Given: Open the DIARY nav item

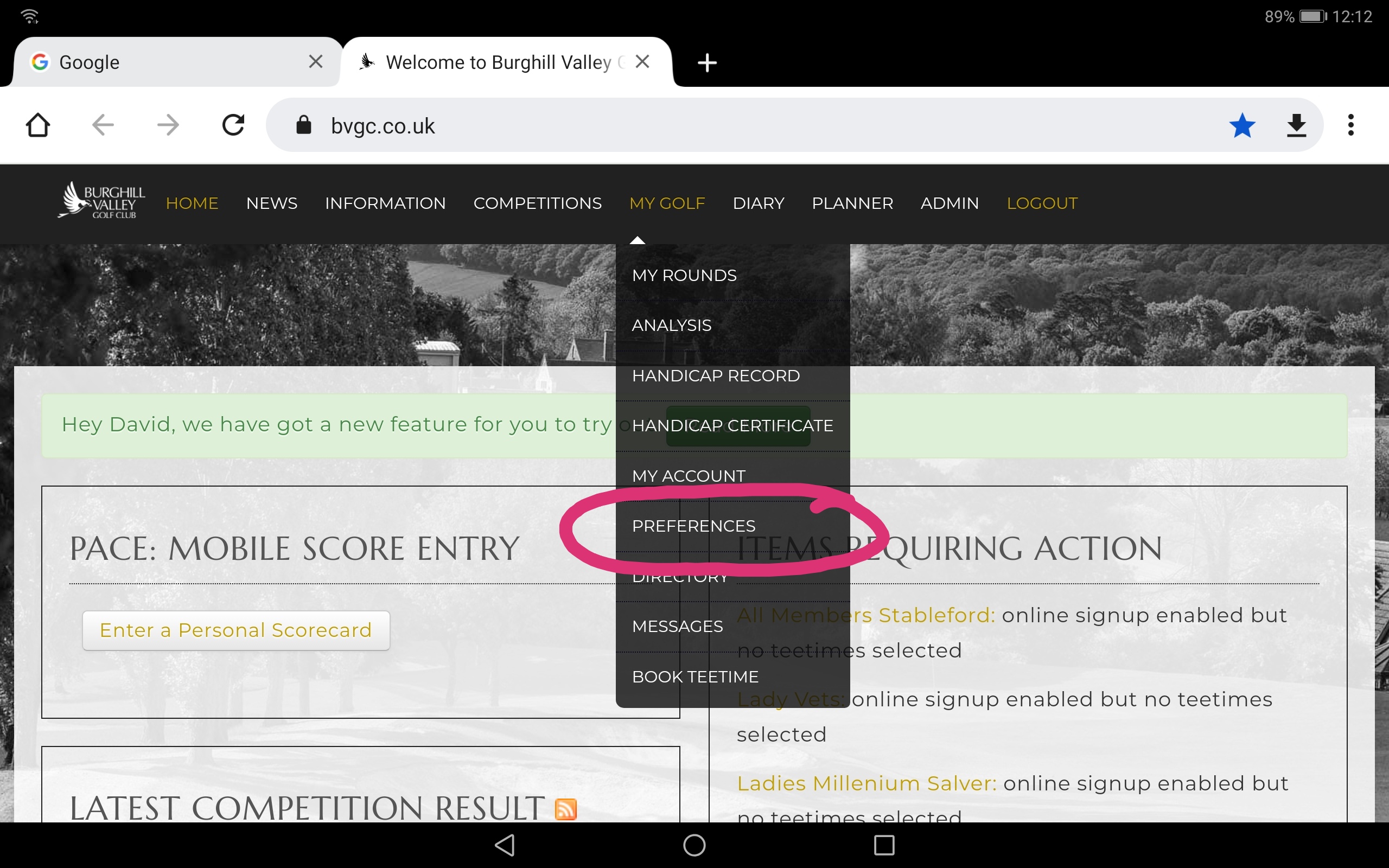Looking at the screenshot, I should coord(758,203).
